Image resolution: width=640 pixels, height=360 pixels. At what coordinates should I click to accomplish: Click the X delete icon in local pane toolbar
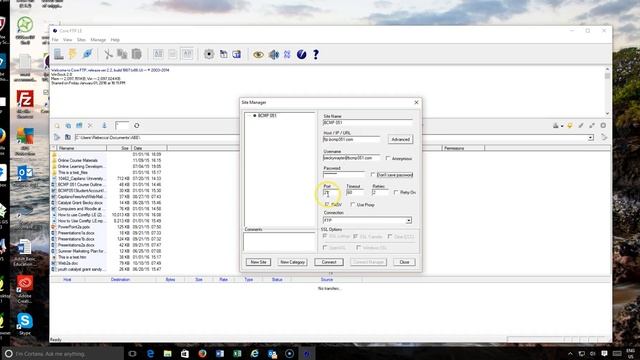pos(90,125)
